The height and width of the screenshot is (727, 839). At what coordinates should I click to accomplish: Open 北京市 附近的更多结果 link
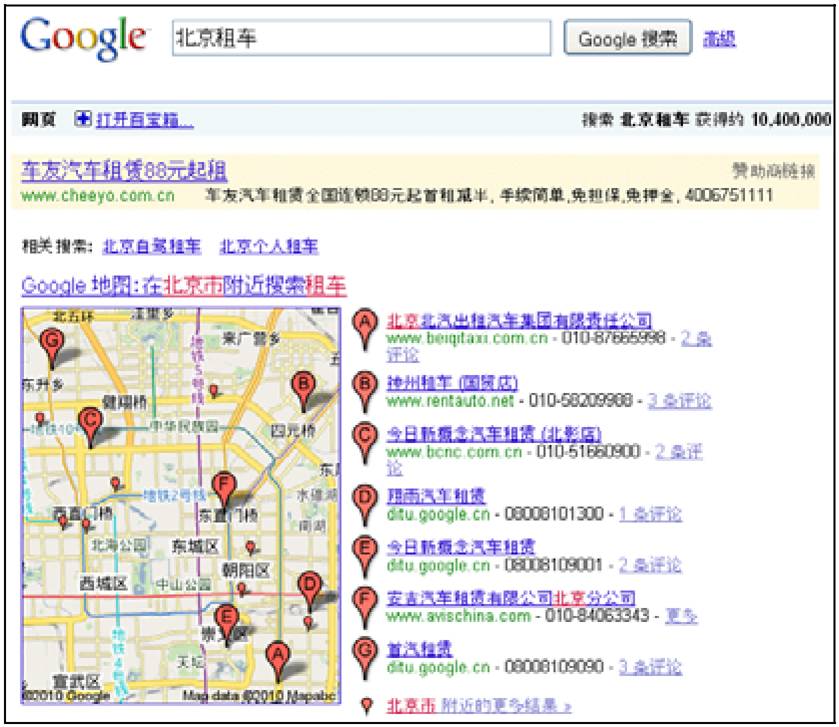coord(479,706)
